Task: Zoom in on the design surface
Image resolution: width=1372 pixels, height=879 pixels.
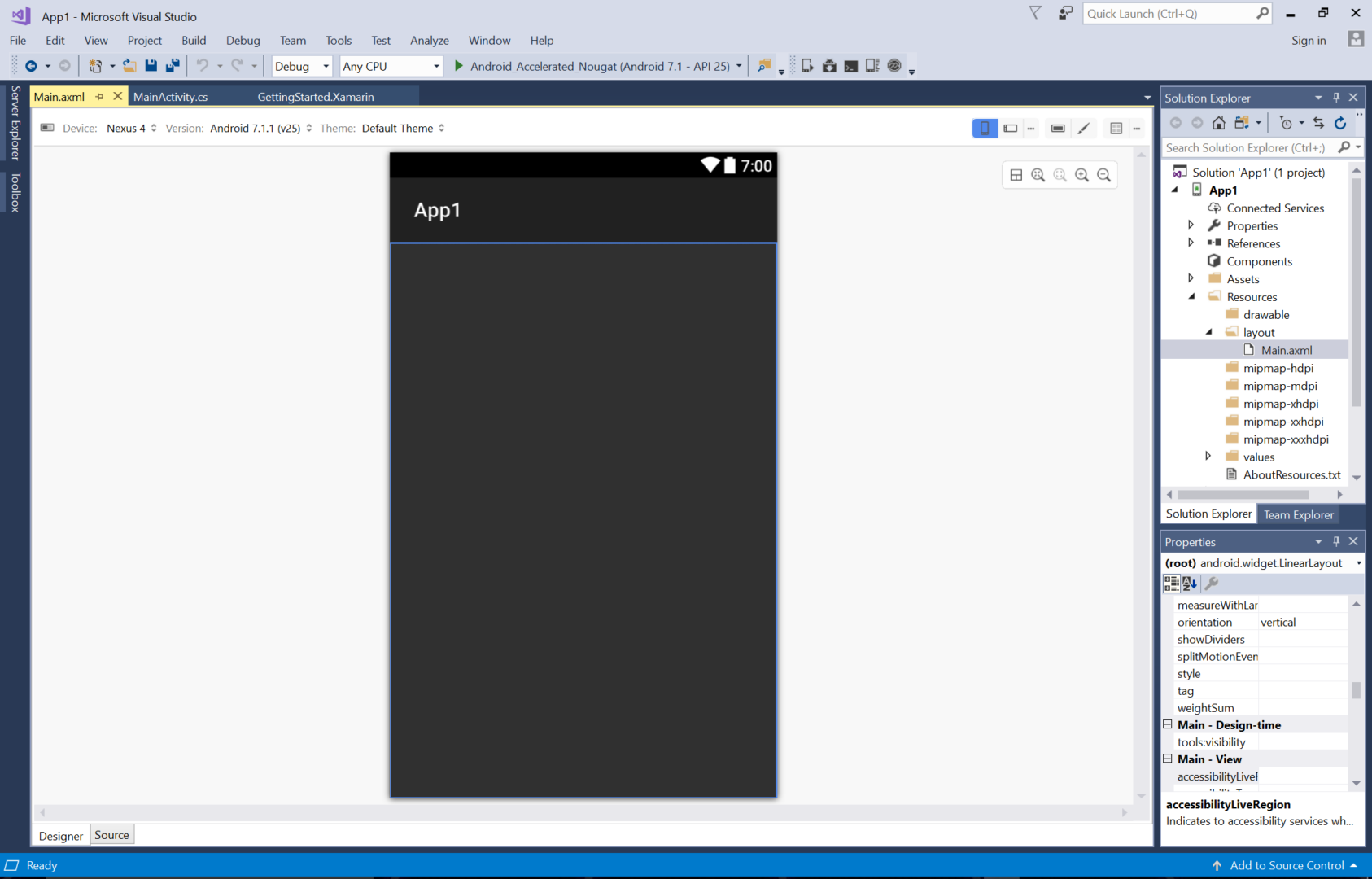Action: (1082, 174)
